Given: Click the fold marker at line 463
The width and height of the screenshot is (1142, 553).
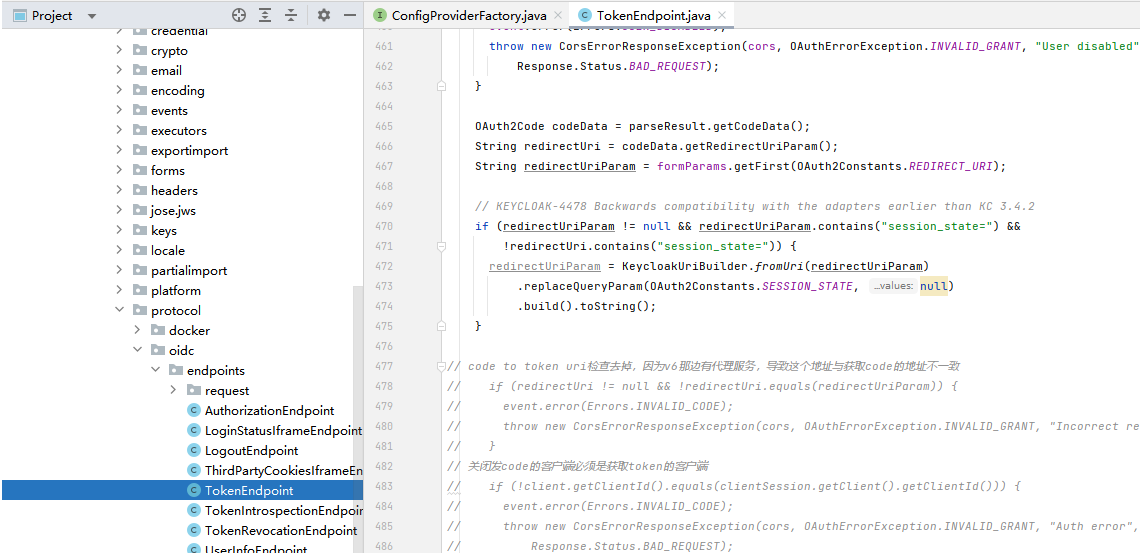Looking at the screenshot, I should (x=441, y=86).
